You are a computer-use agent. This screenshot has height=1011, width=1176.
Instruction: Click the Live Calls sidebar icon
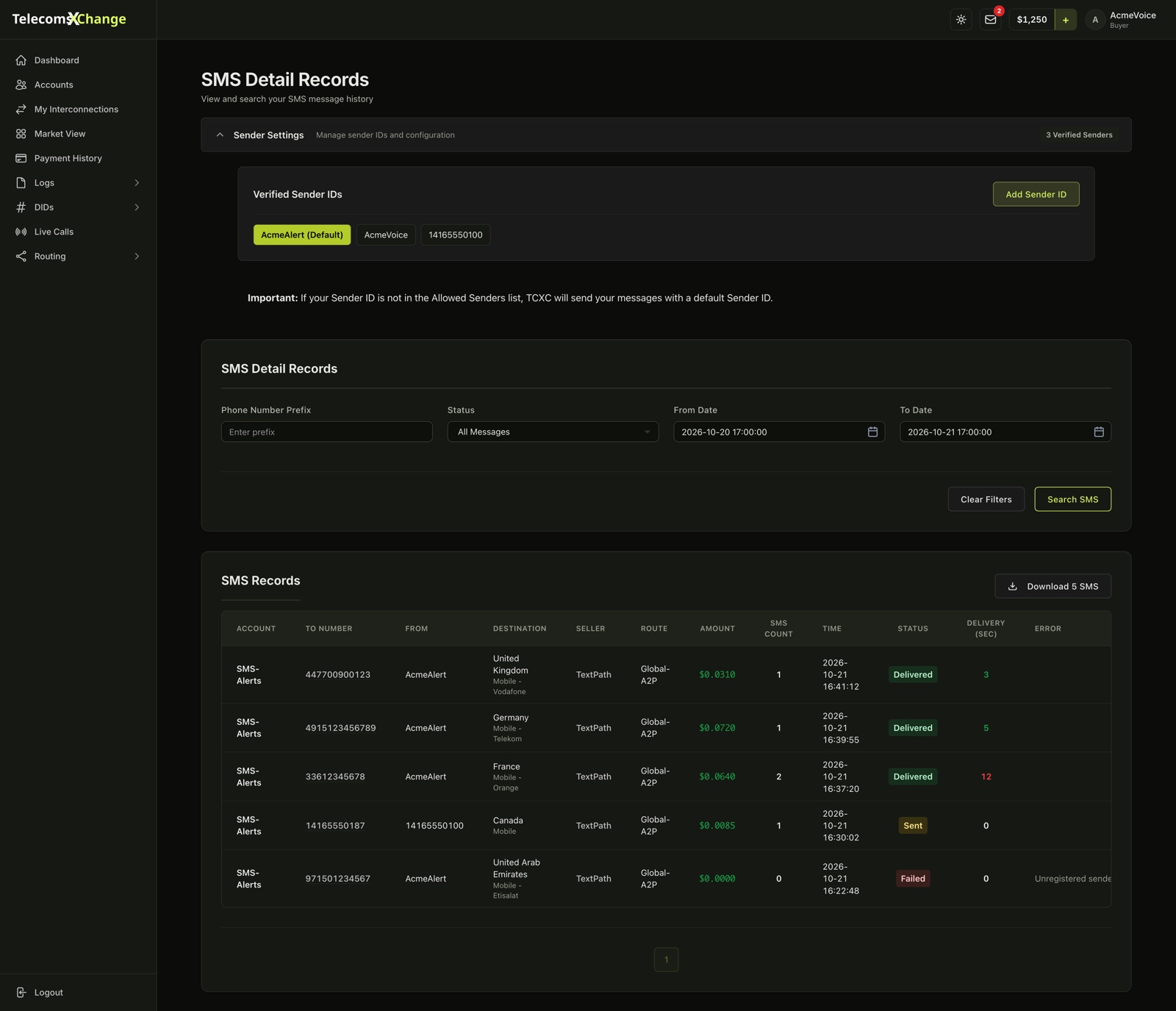coord(21,232)
